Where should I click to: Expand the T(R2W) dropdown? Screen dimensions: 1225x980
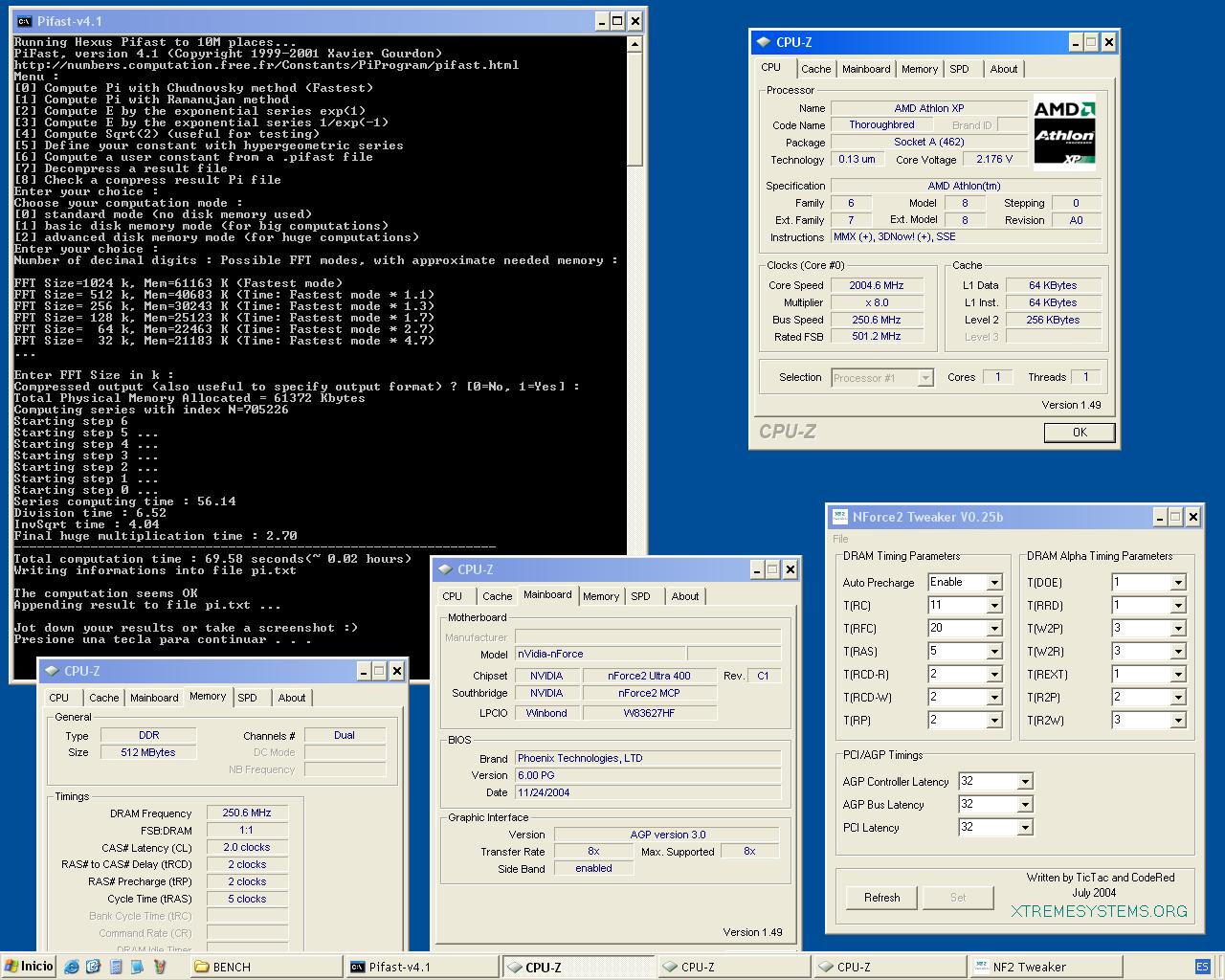(1178, 721)
